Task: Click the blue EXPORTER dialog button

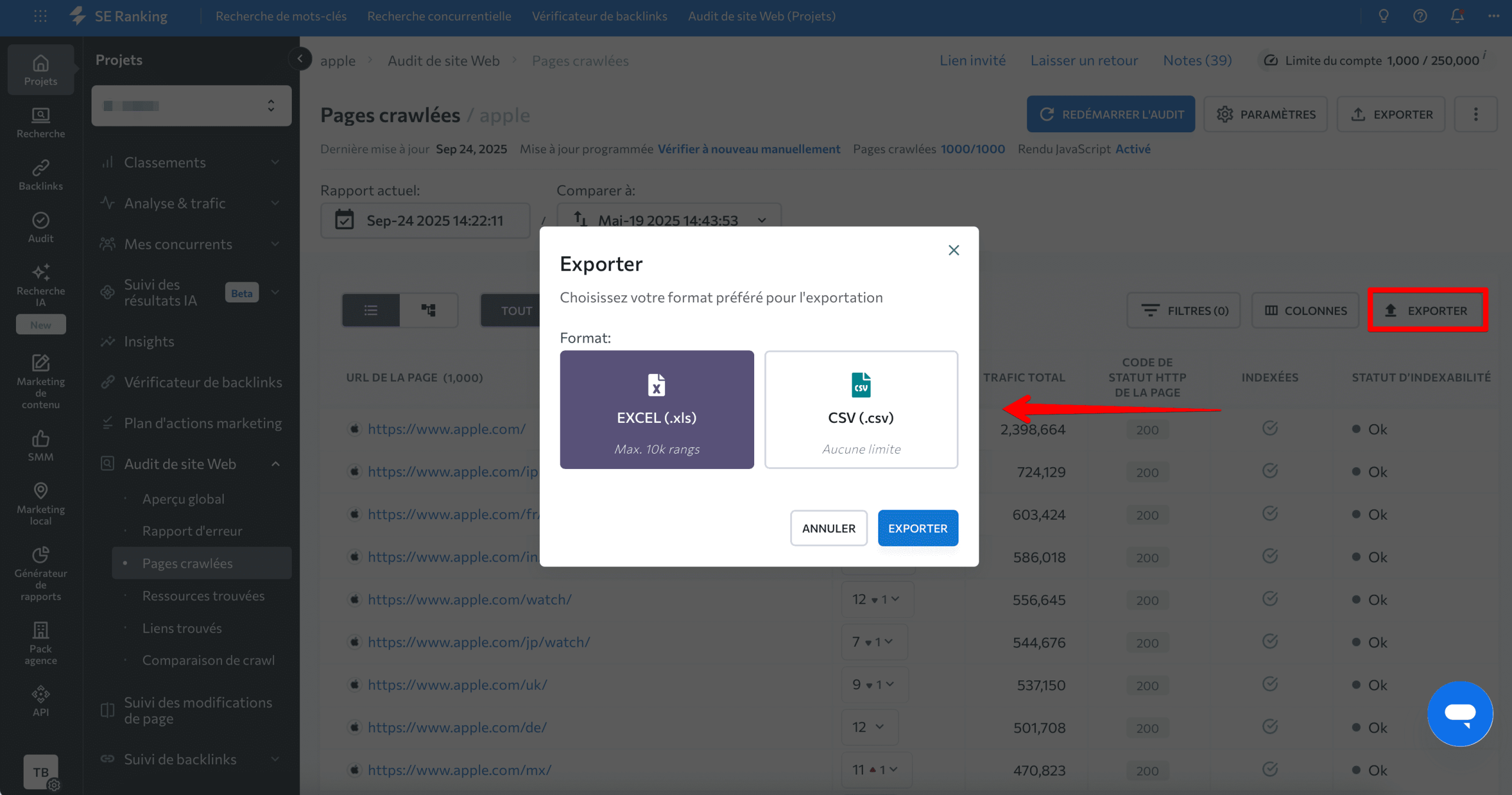Action: [917, 528]
